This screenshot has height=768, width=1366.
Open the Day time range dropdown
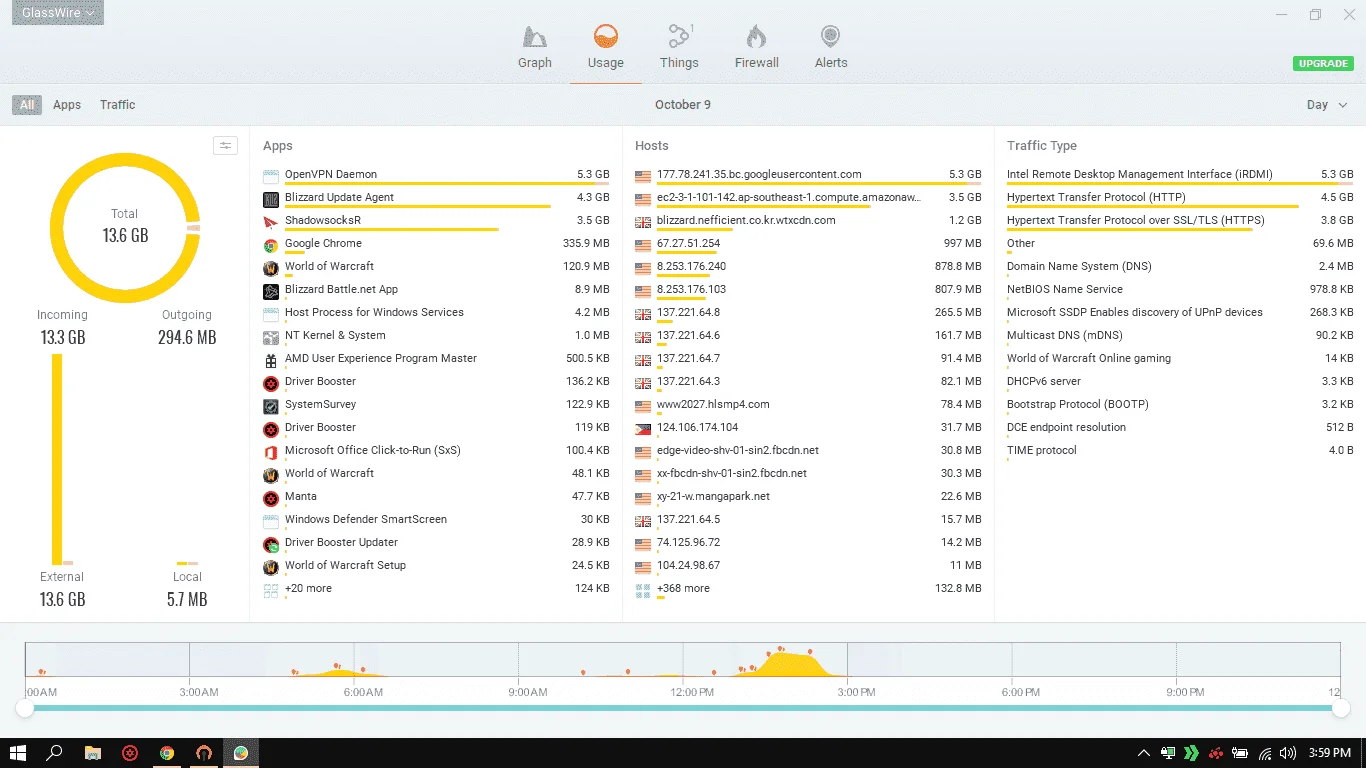(x=1327, y=105)
